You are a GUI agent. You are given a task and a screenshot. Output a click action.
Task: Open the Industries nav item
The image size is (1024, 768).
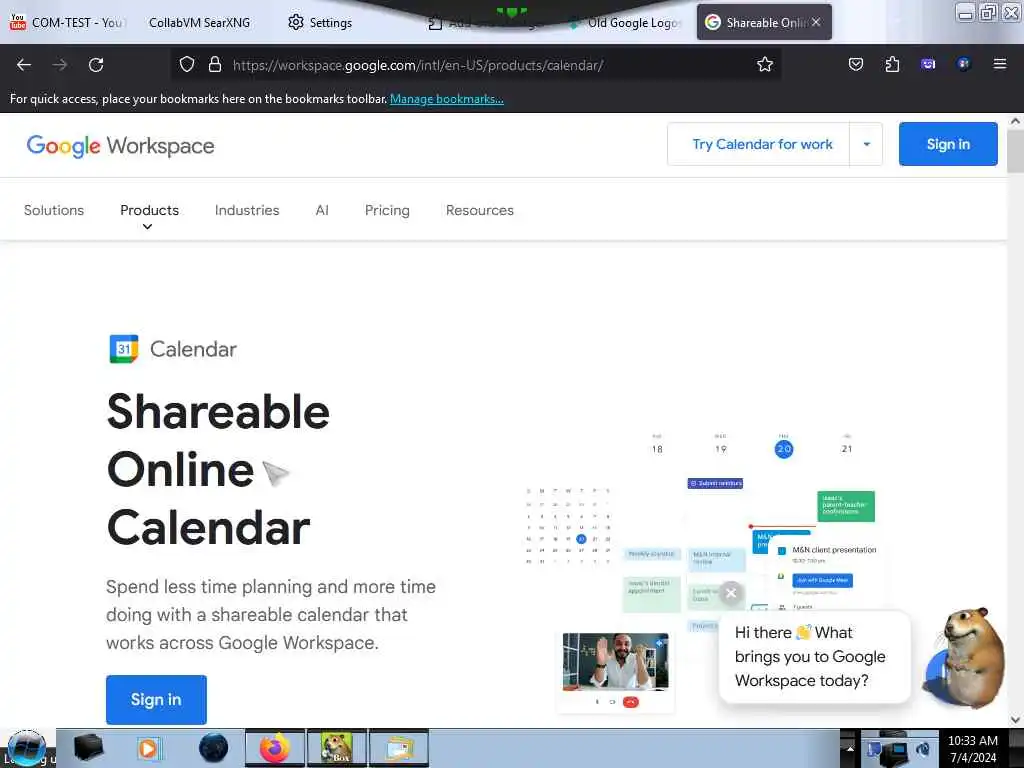(x=247, y=210)
